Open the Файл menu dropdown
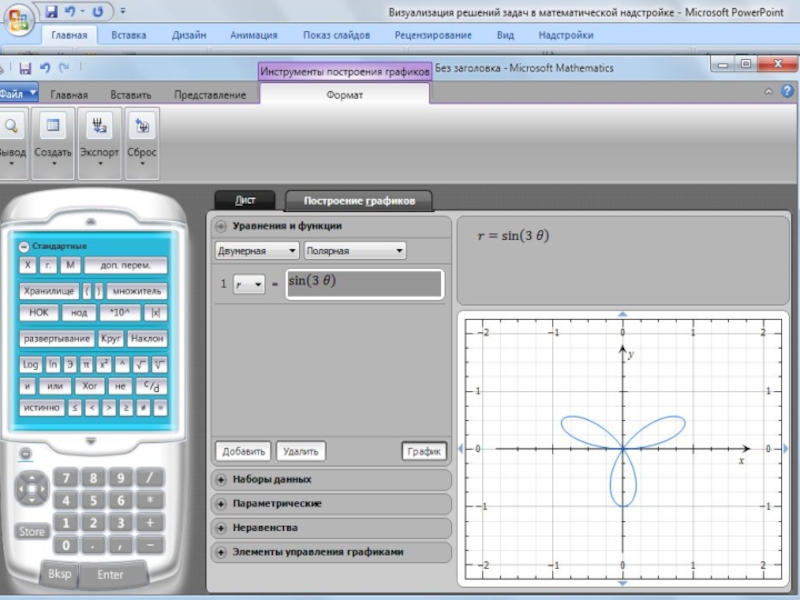This screenshot has width=800, height=600. click(x=18, y=93)
